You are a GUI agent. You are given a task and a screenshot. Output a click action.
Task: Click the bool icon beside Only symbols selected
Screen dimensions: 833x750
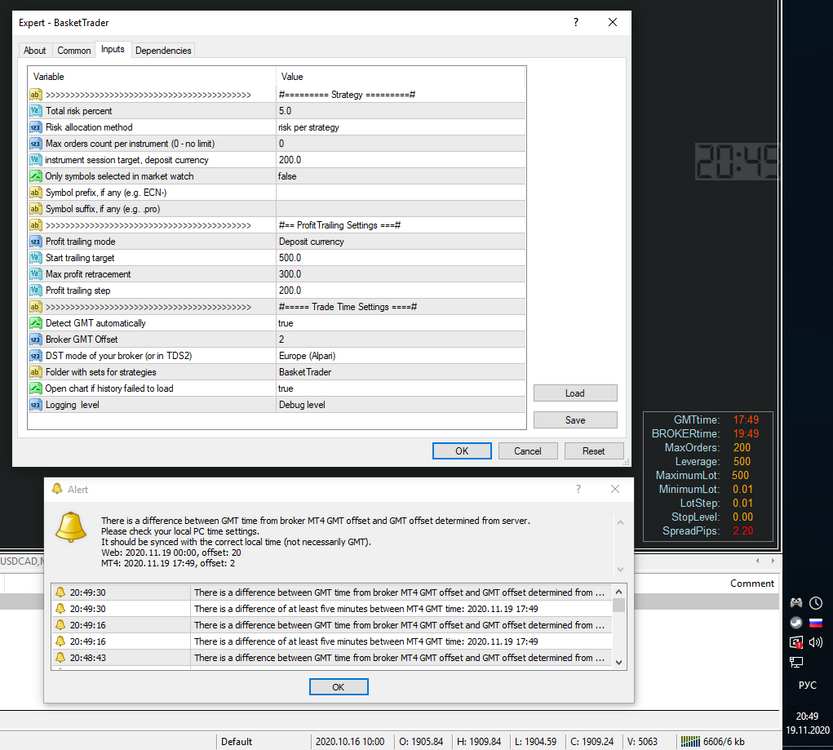pyautogui.click(x=35, y=176)
